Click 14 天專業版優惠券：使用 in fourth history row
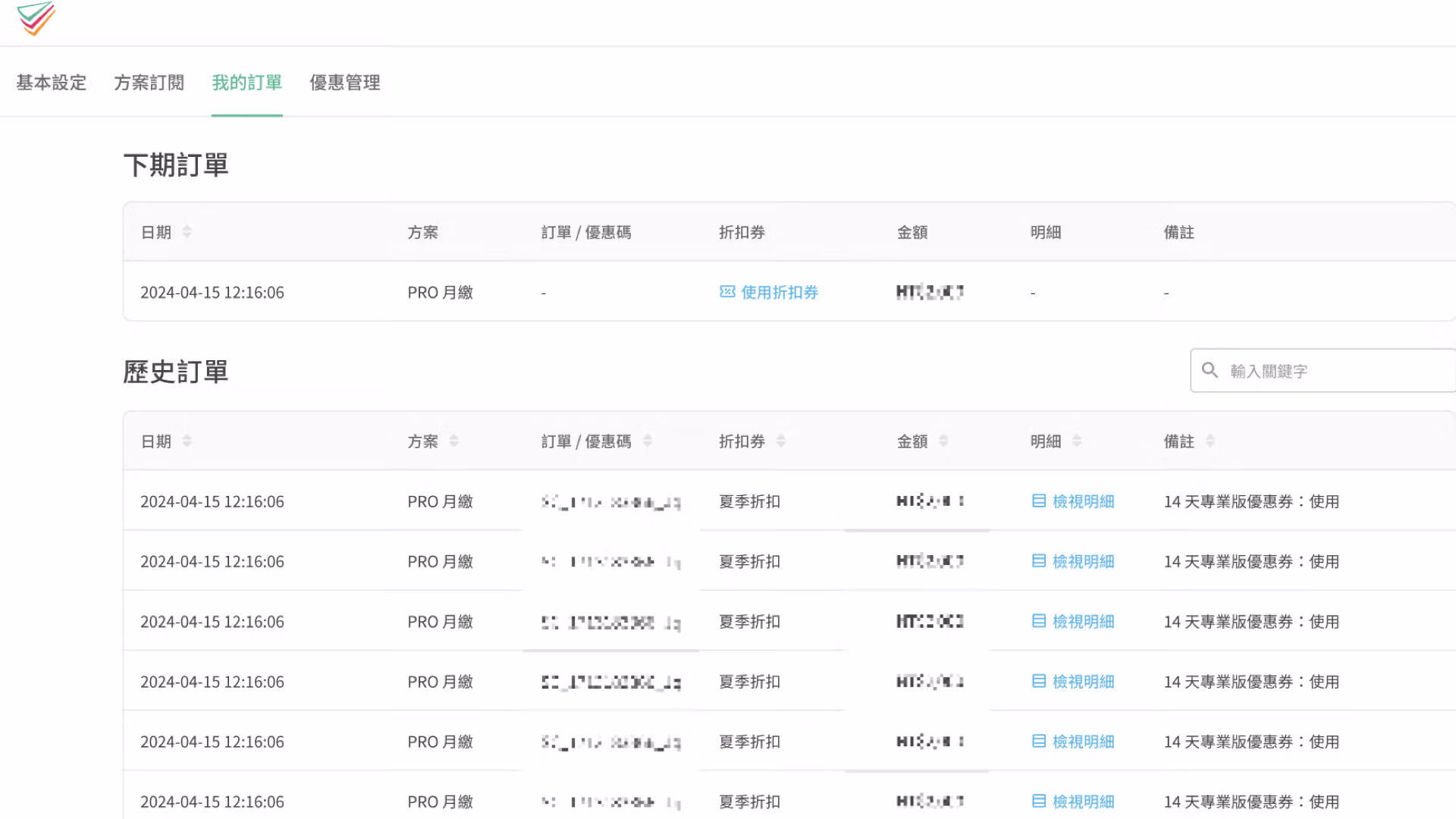This screenshot has height=819, width=1456. click(1252, 682)
